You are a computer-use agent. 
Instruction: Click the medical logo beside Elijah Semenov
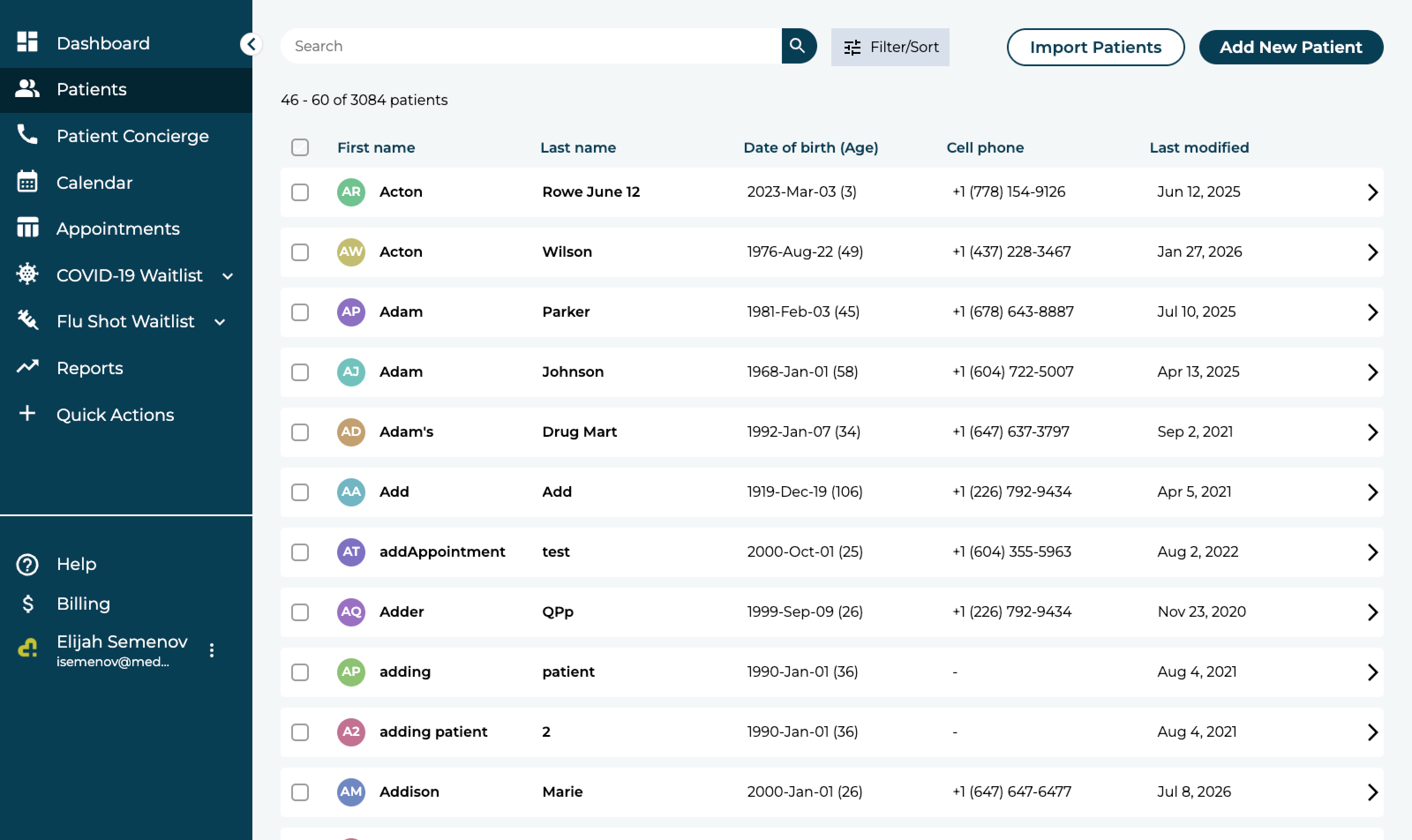pyautogui.click(x=27, y=648)
